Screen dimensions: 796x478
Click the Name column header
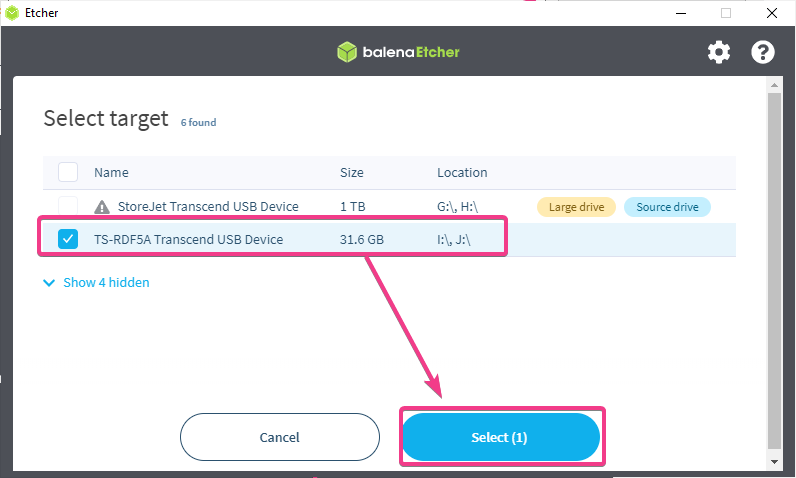[x=111, y=173]
